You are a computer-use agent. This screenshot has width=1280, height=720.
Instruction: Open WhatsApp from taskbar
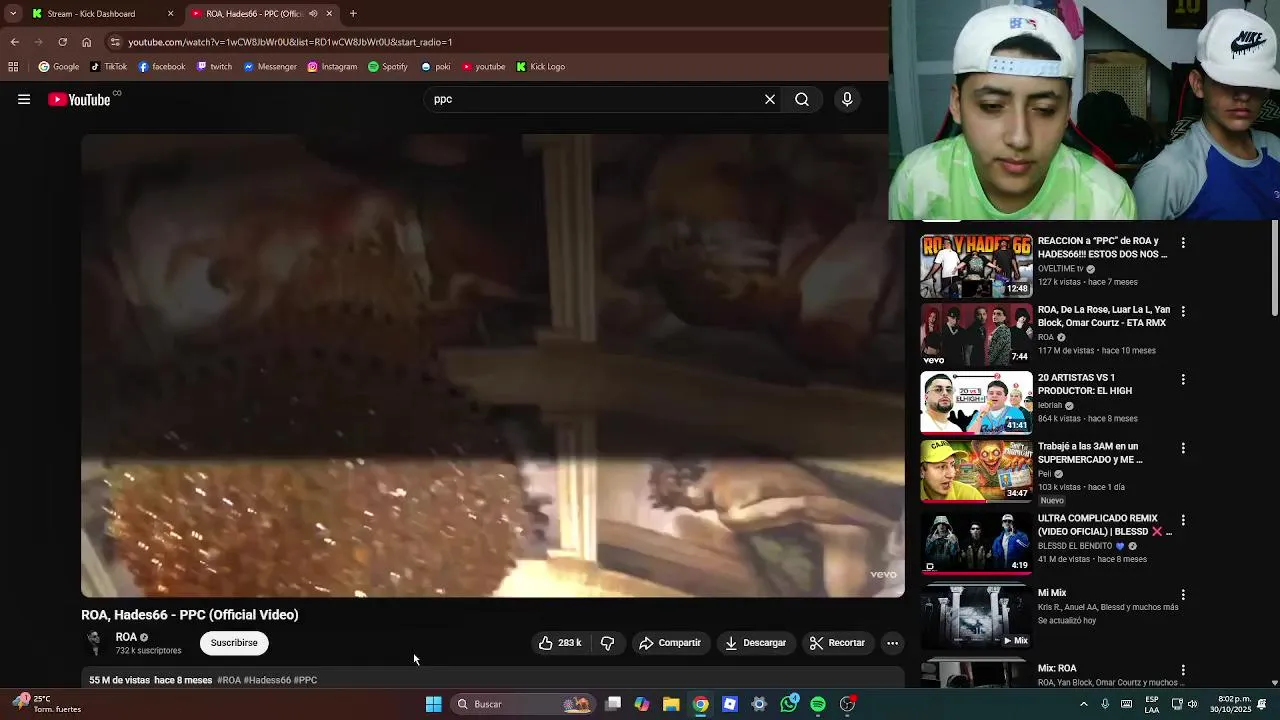point(789,704)
